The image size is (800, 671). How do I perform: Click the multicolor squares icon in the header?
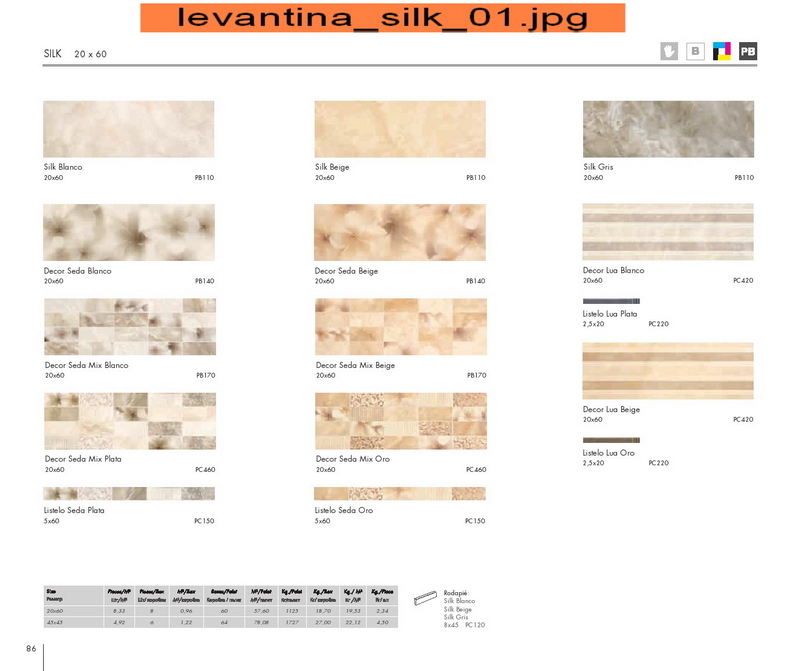click(x=722, y=51)
